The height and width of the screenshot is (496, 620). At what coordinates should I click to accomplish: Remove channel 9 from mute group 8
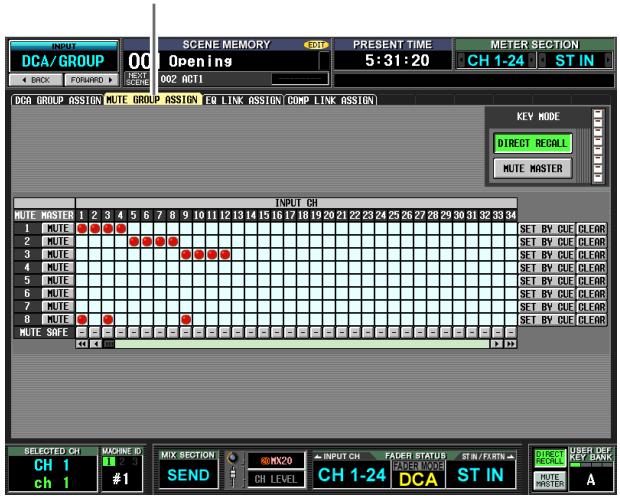click(x=186, y=320)
